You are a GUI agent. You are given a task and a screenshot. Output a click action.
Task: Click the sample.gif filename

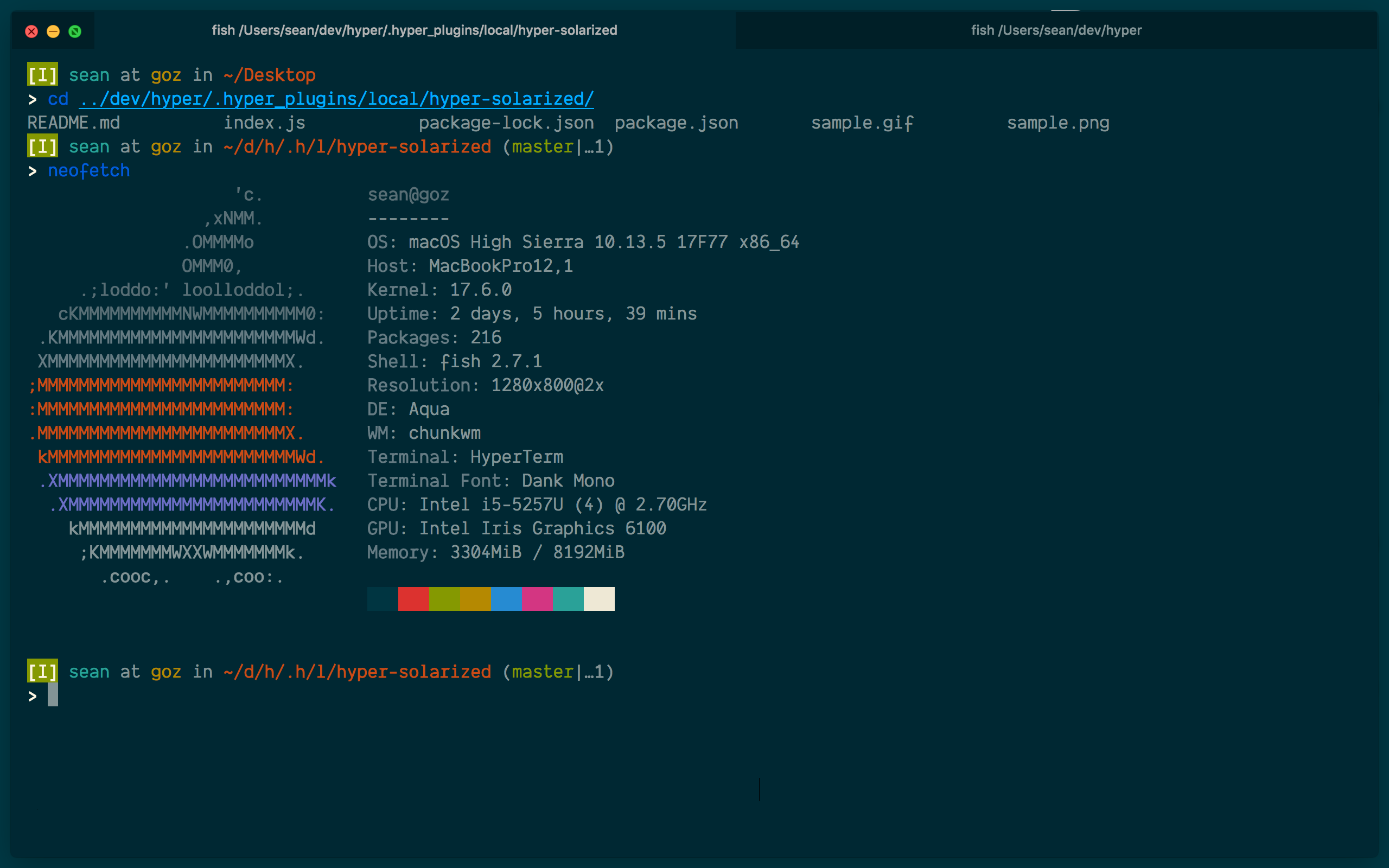click(862, 123)
